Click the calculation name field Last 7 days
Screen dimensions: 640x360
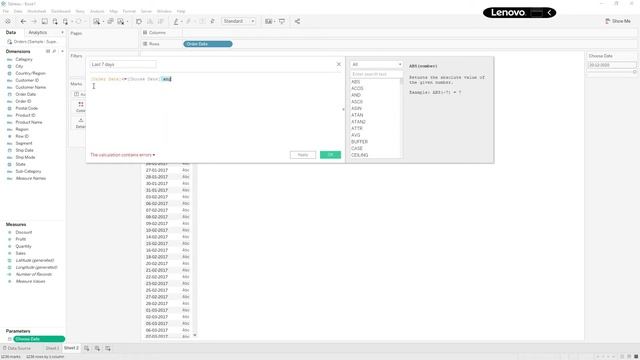click(123, 64)
